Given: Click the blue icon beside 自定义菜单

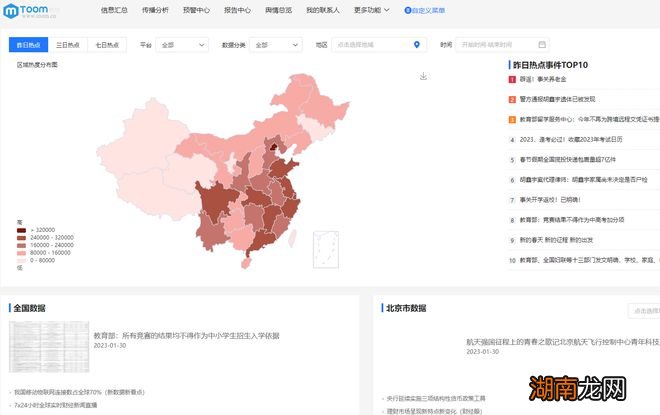Looking at the screenshot, I should (407, 10).
